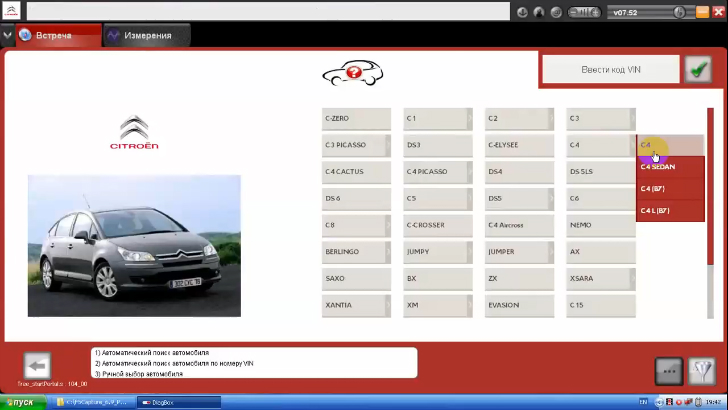Click the round icon beside v07.52

click(679, 13)
